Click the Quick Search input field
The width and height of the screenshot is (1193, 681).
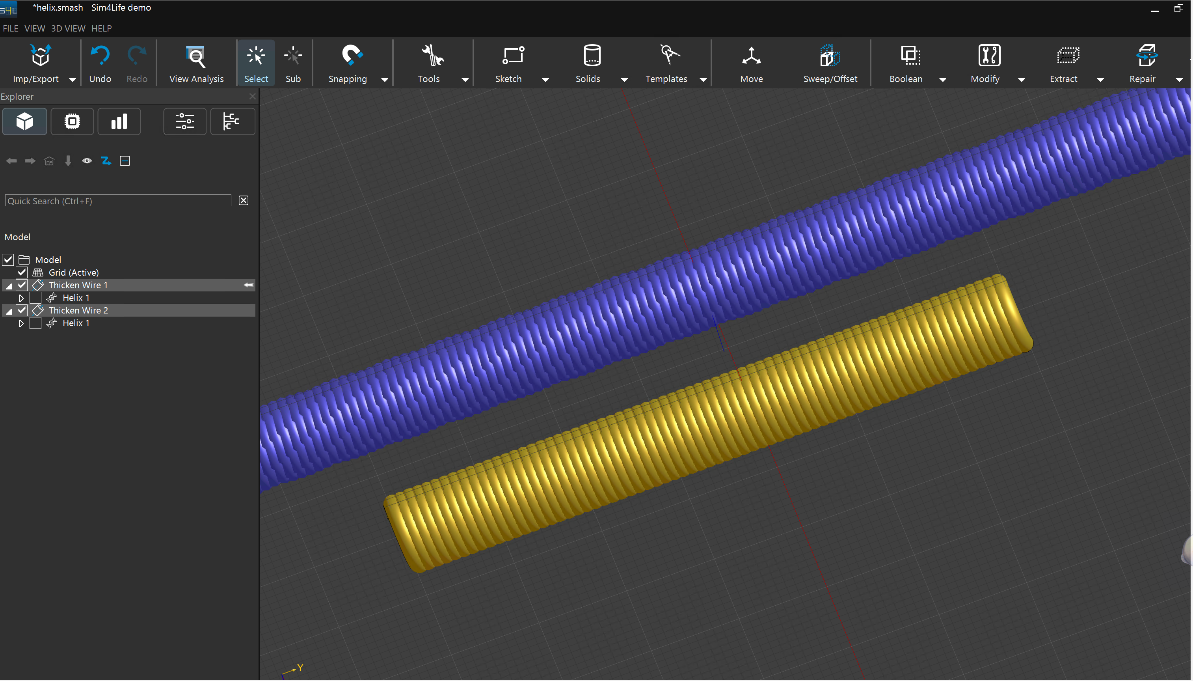(118, 201)
